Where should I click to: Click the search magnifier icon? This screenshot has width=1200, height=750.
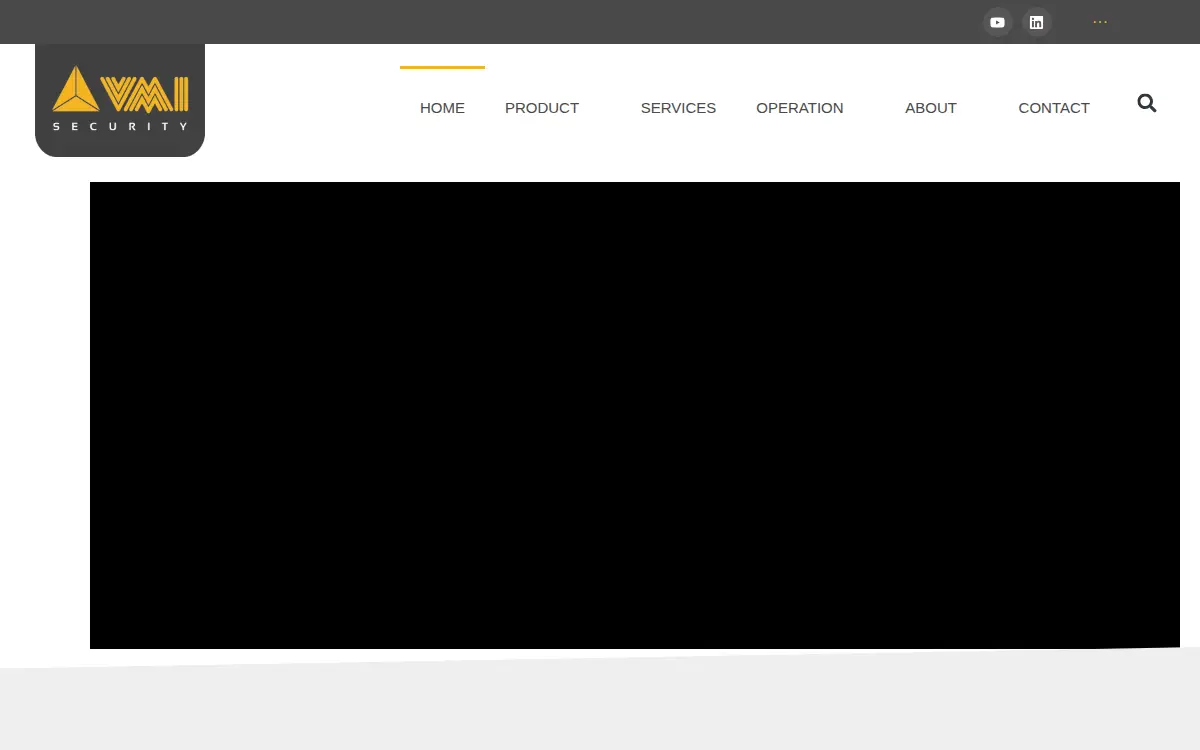[1147, 103]
